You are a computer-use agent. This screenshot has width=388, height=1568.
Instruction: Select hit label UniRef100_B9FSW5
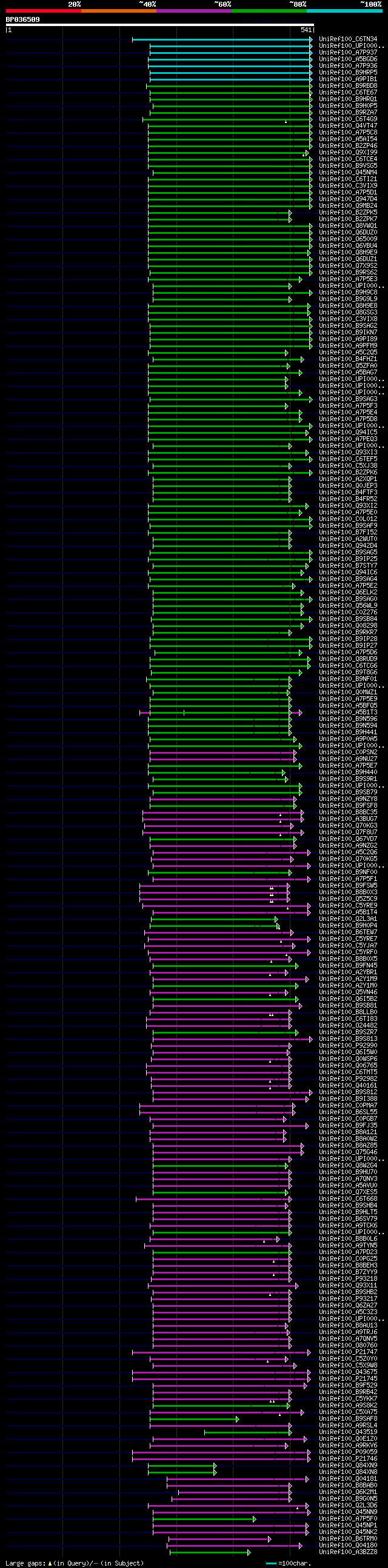pos(348,887)
